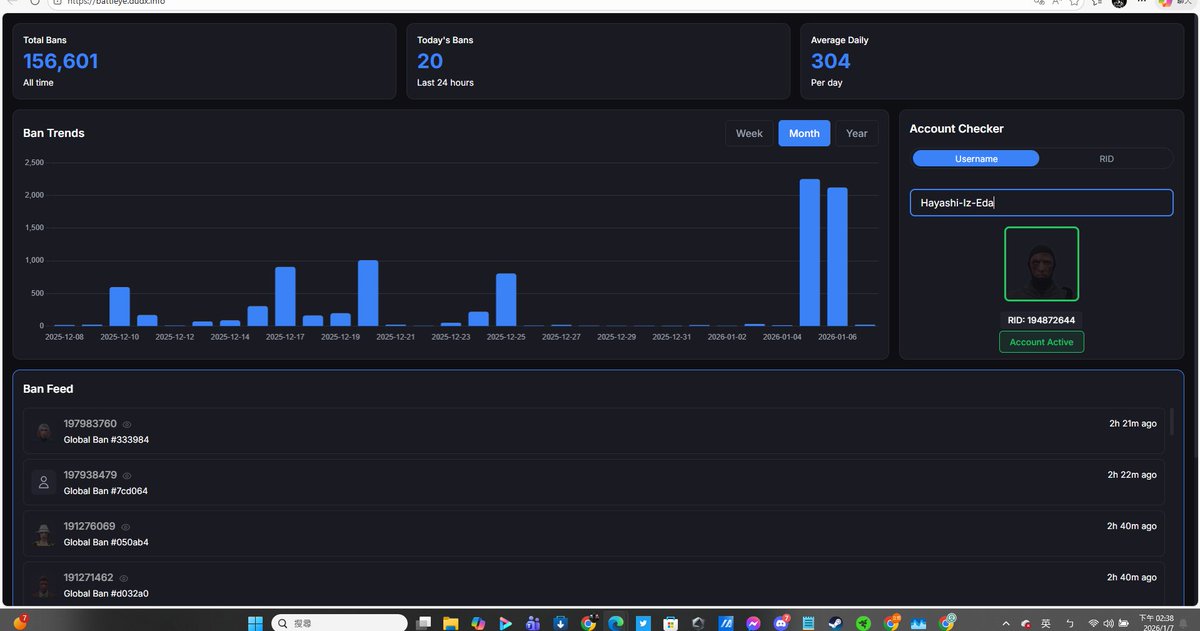Click the Ban Feed scrollbar thumb

[x=1171, y=420]
